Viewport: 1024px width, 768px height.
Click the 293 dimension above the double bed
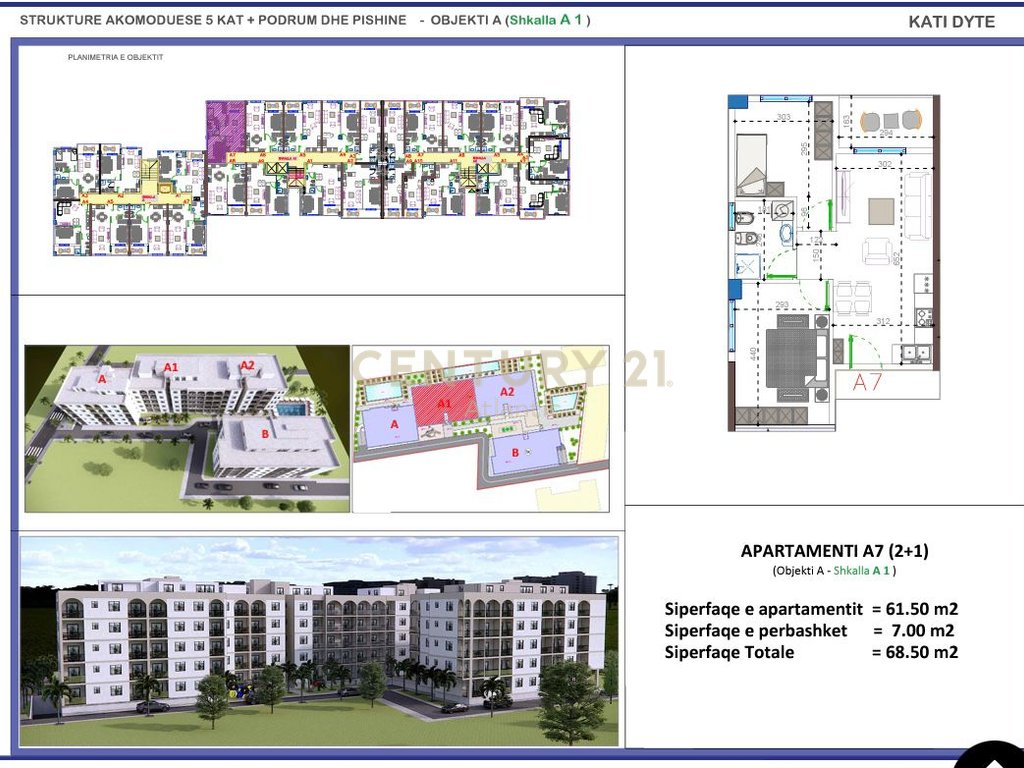click(782, 305)
